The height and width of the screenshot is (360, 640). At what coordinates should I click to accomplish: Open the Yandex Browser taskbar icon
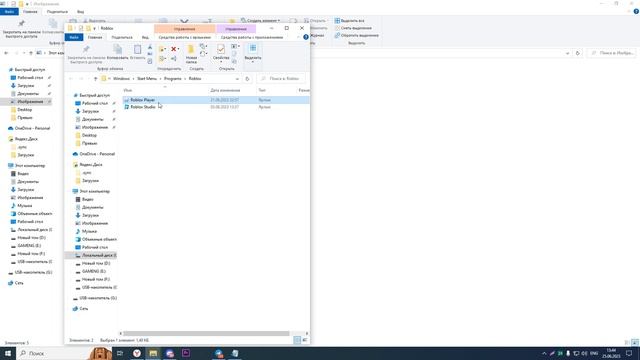click(137, 353)
